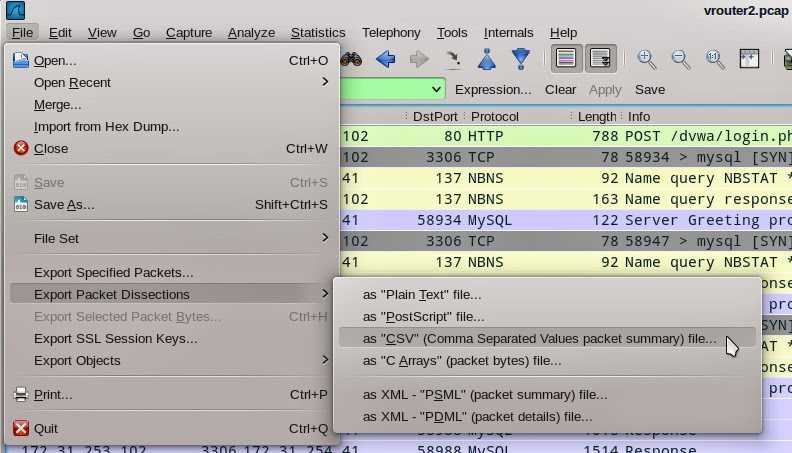Viewport: 792px width, 453px height.
Task: Click the red Close icon in File menu
Action: coord(21,148)
